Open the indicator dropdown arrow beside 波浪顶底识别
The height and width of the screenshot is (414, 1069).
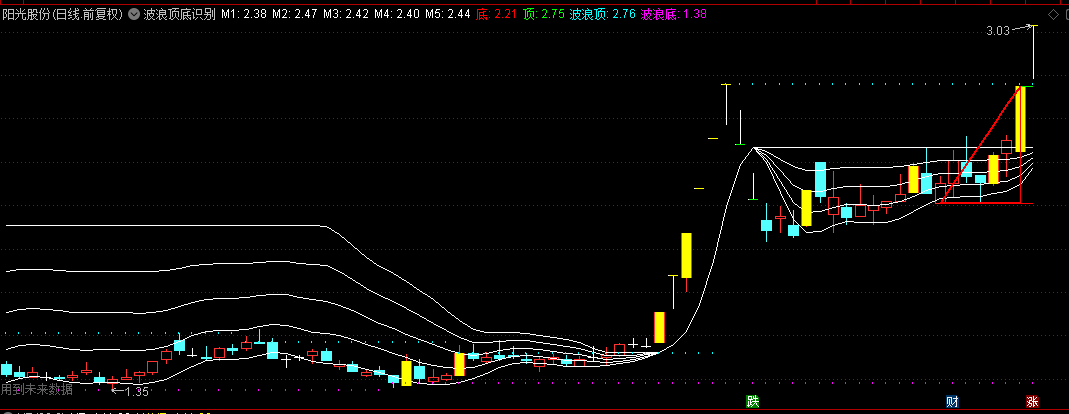[x=132, y=14]
